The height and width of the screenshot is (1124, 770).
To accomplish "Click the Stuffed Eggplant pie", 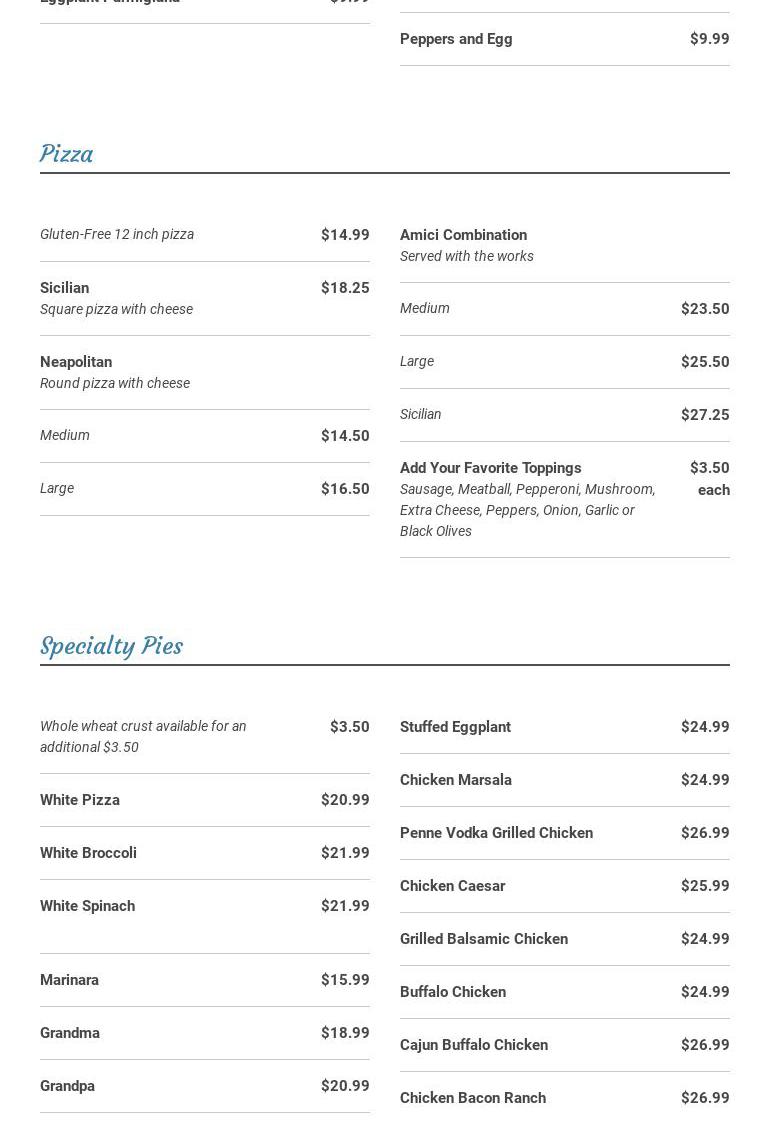I will [x=455, y=727].
